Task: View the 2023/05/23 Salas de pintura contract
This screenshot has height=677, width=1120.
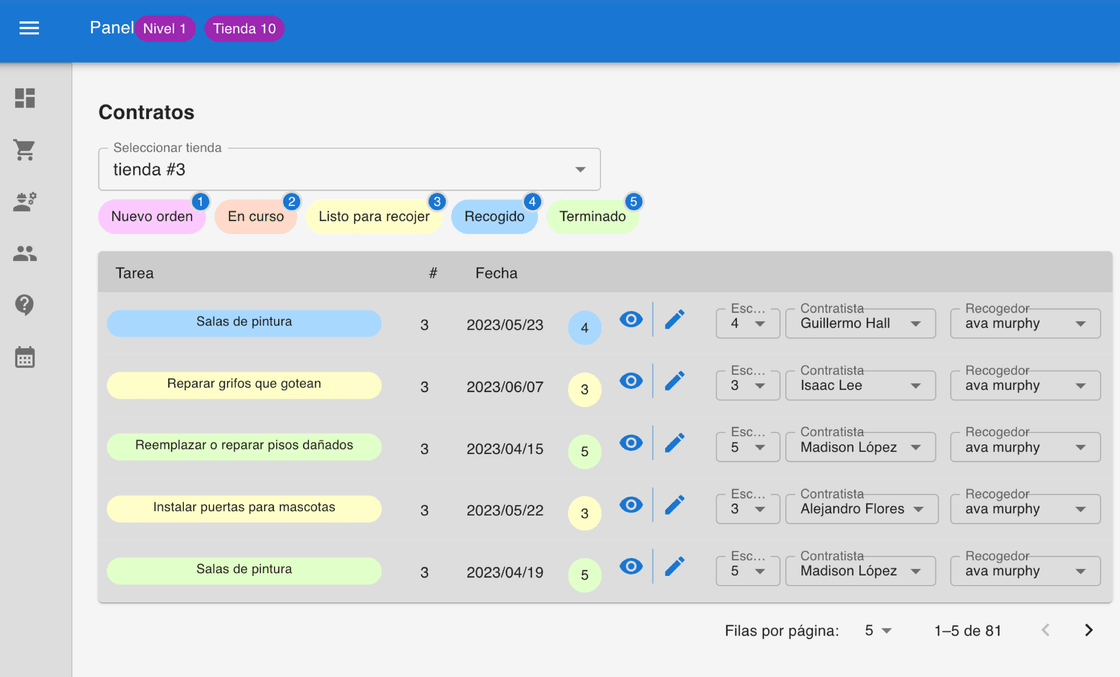Action: tap(631, 320)
